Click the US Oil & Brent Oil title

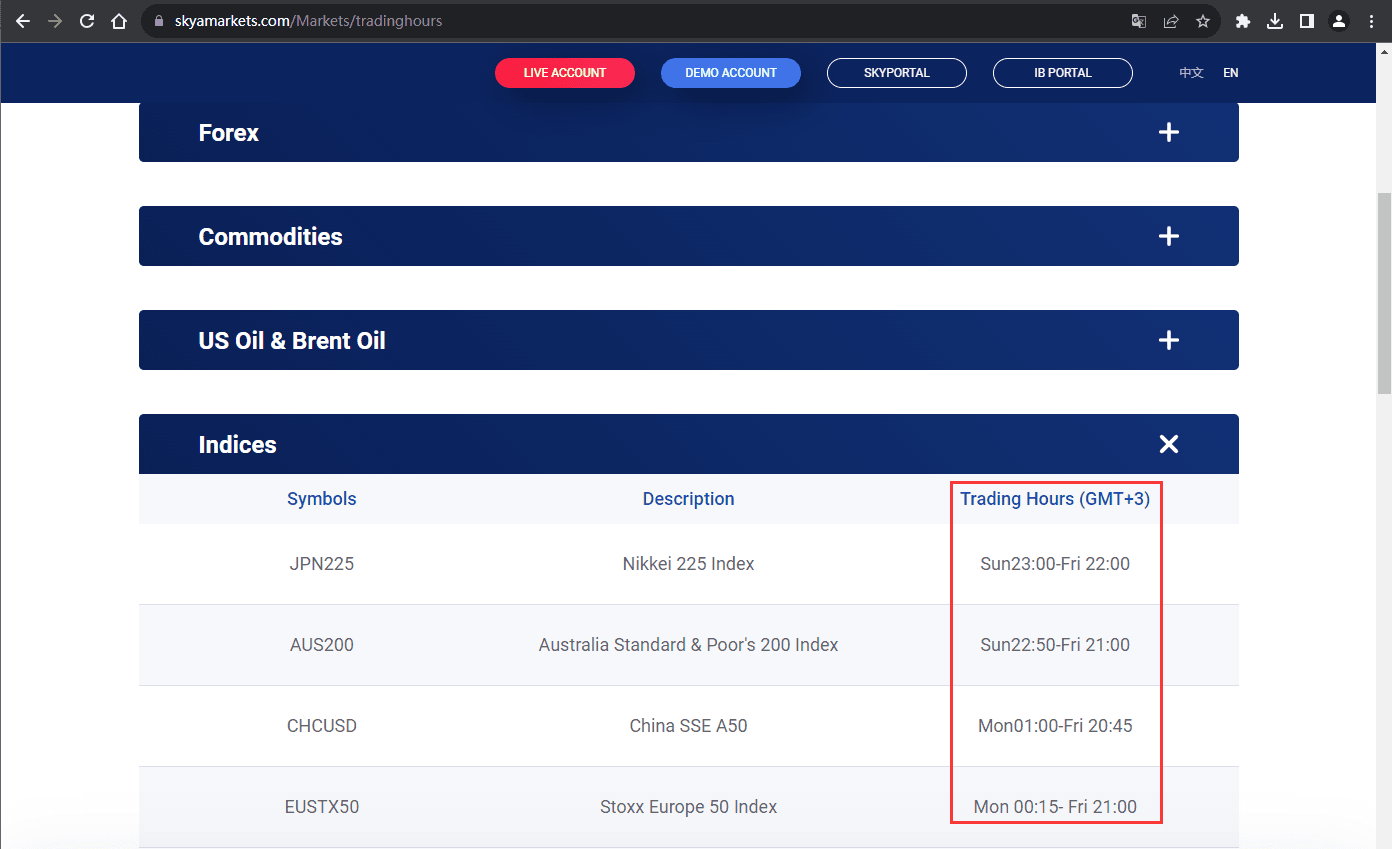point(292,341)
